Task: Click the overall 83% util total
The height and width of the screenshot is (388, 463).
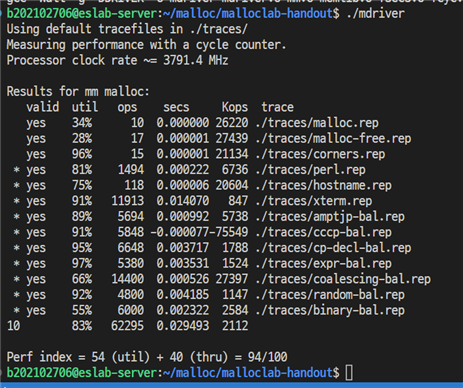Action: [x=82, y=326]
